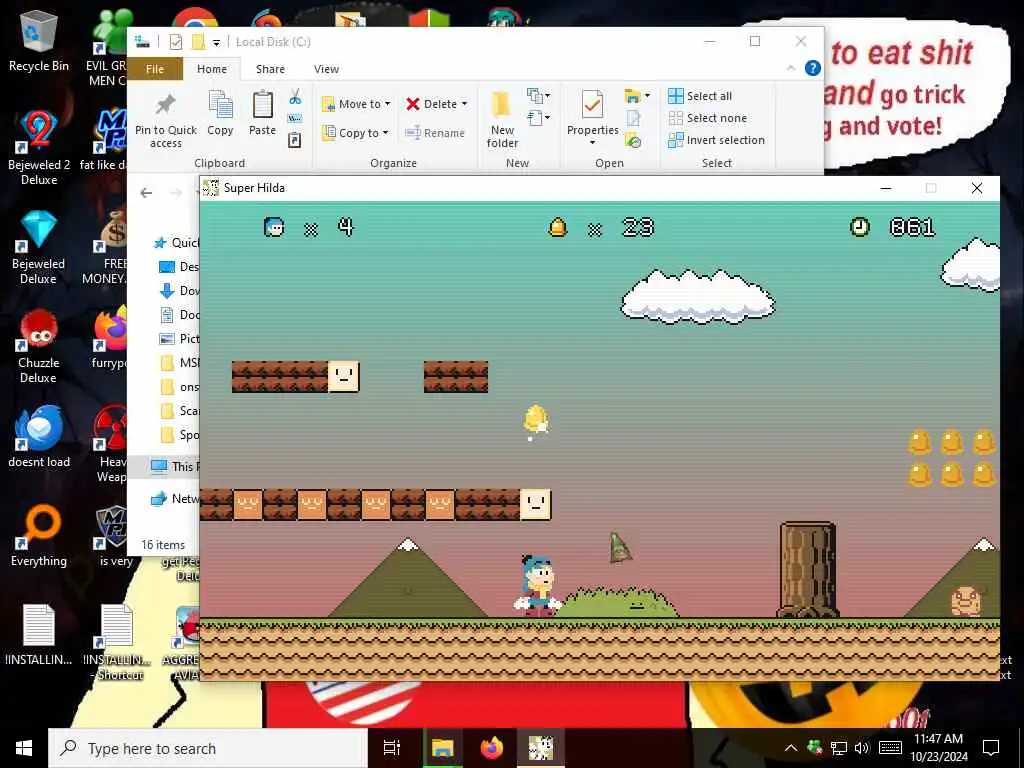This screenshot has height=768, width=1024.
Task: Open Customize Quick Access Toolbar dropdown
Action: tap(216, 43)
